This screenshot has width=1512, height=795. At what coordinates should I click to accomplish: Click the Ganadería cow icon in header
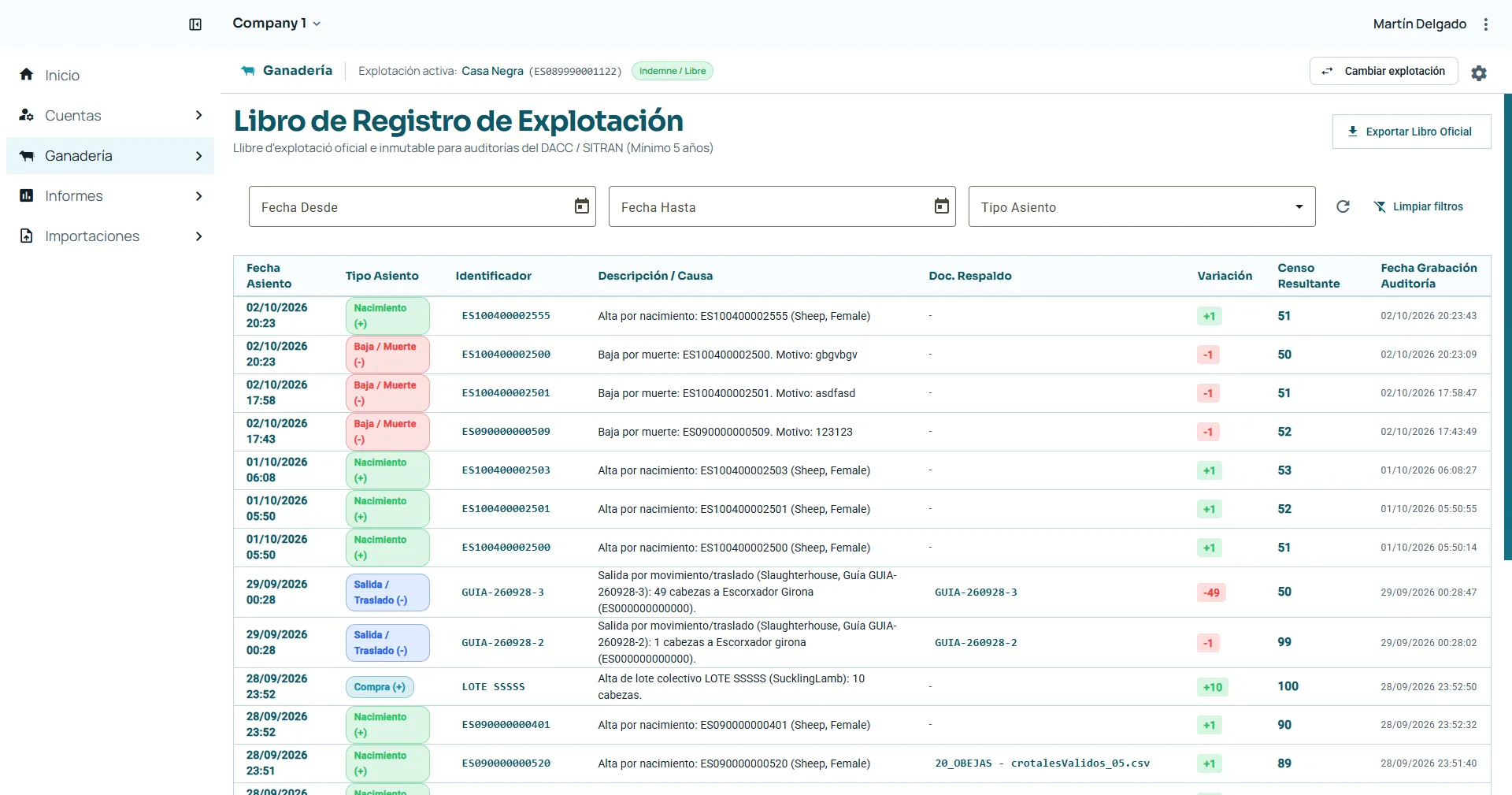[248, 71]
